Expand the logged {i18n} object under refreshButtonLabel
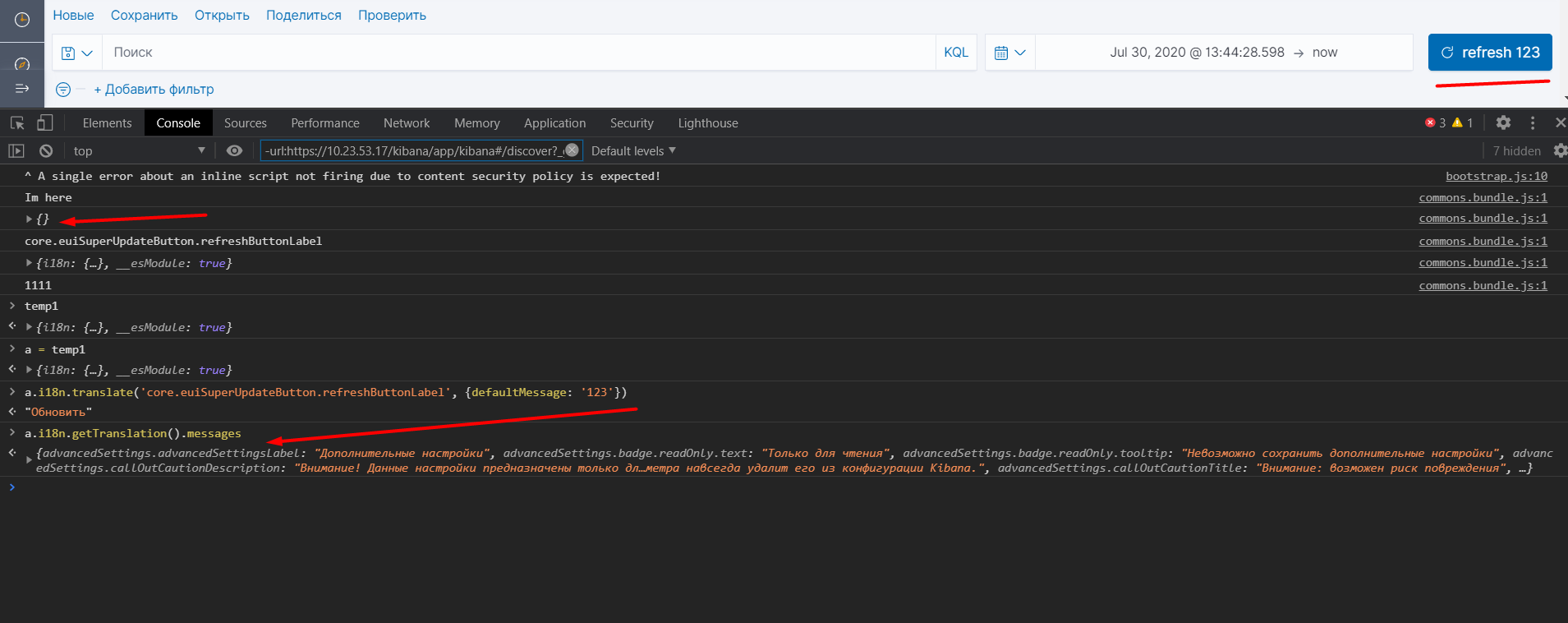 [x=29, y=263]
